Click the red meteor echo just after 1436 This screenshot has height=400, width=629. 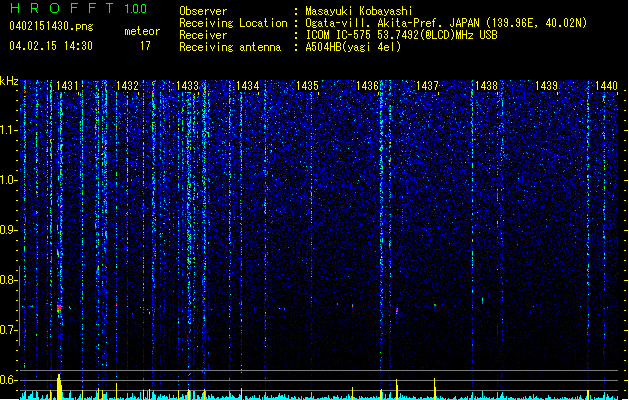click(x=397, y=310)
